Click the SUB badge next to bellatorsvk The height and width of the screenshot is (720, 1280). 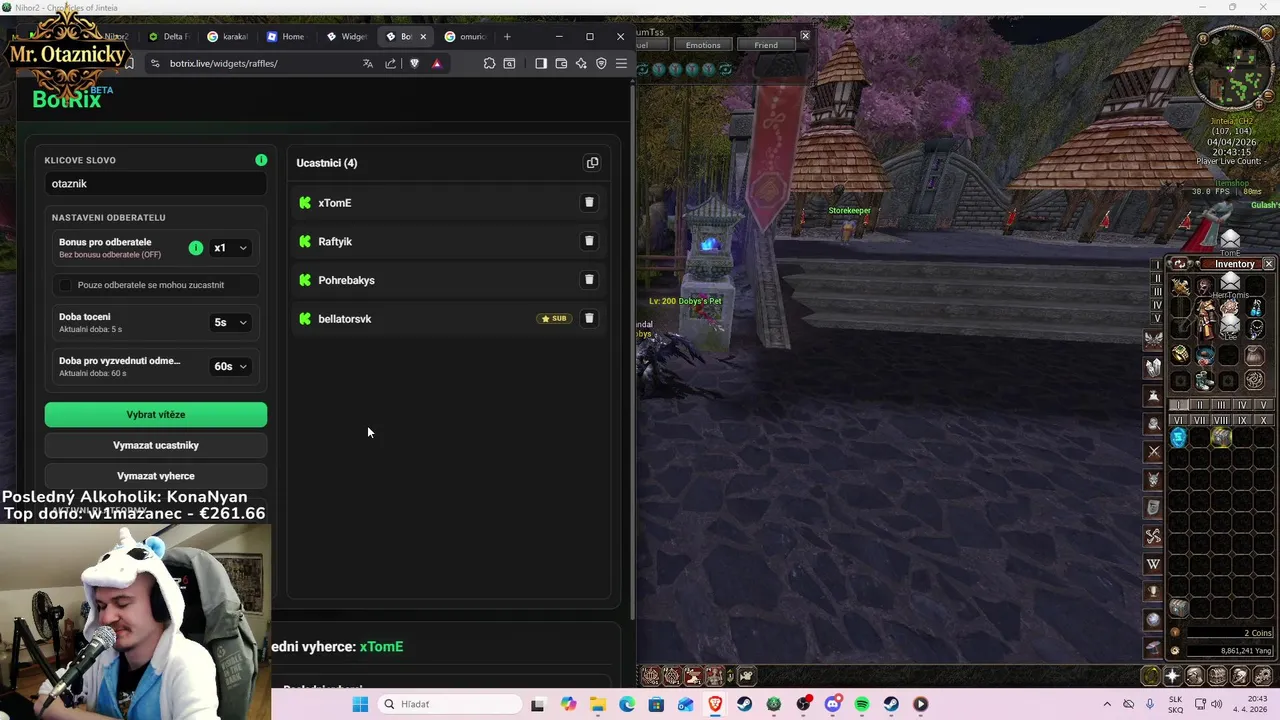coord(554,318)
